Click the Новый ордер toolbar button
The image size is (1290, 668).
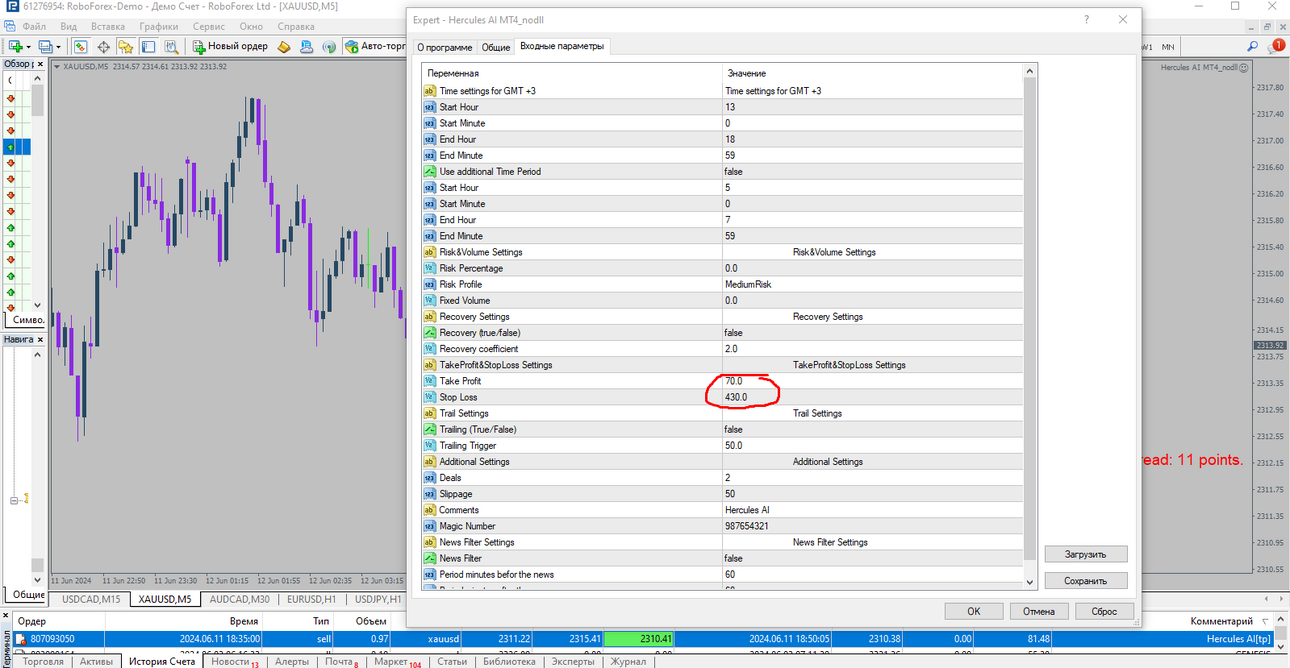(x=230, y=46)
